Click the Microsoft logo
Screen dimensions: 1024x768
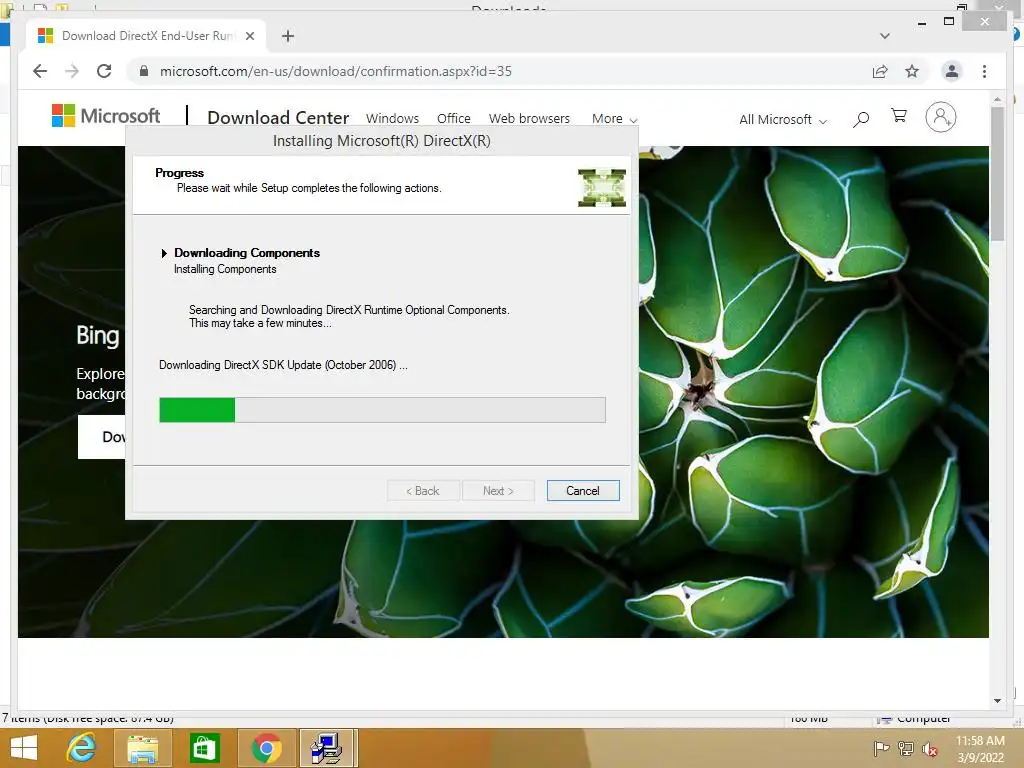click(x=106, y=116)
